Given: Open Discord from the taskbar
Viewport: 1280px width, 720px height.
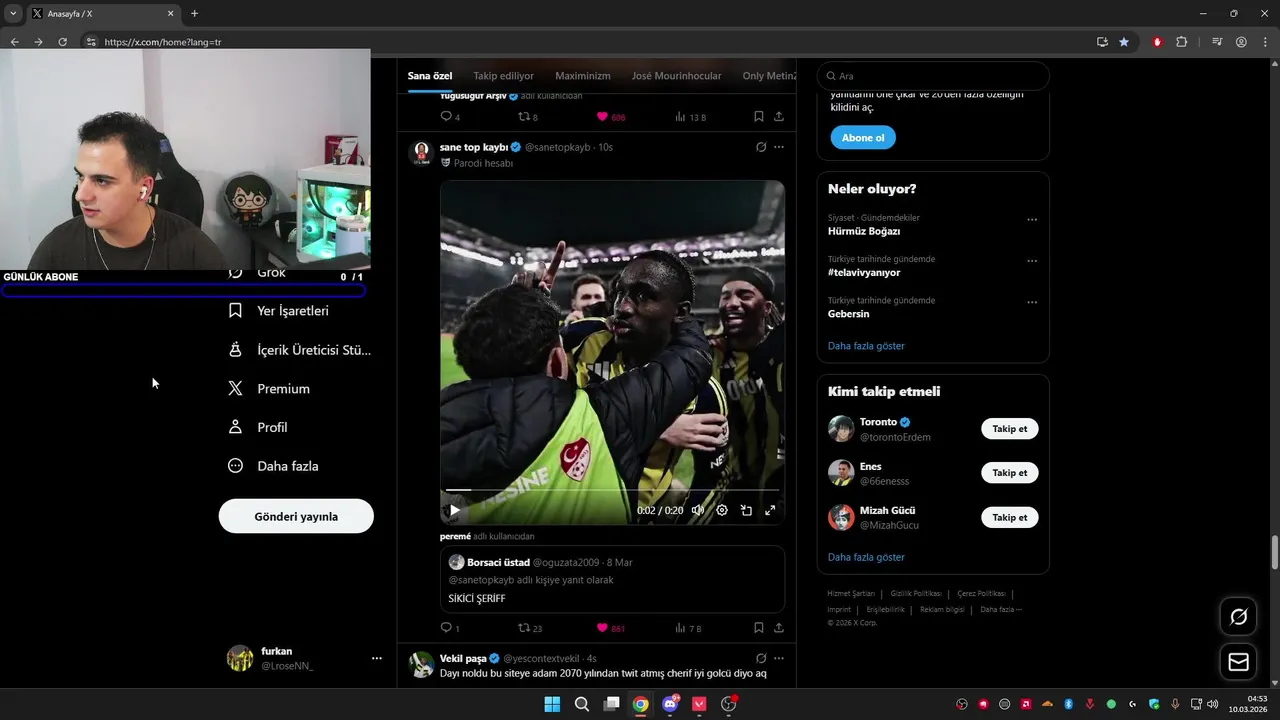Looking at the screenshot, I should point(670,704).
